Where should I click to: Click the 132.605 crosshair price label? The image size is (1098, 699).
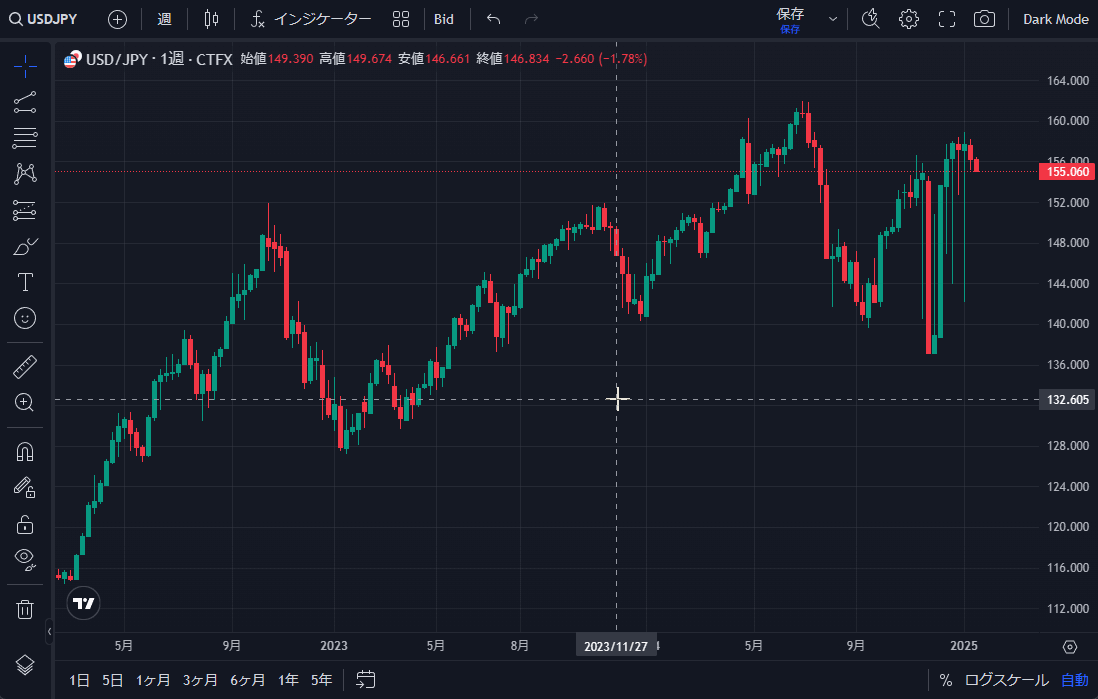click(x=1068, y=400)
